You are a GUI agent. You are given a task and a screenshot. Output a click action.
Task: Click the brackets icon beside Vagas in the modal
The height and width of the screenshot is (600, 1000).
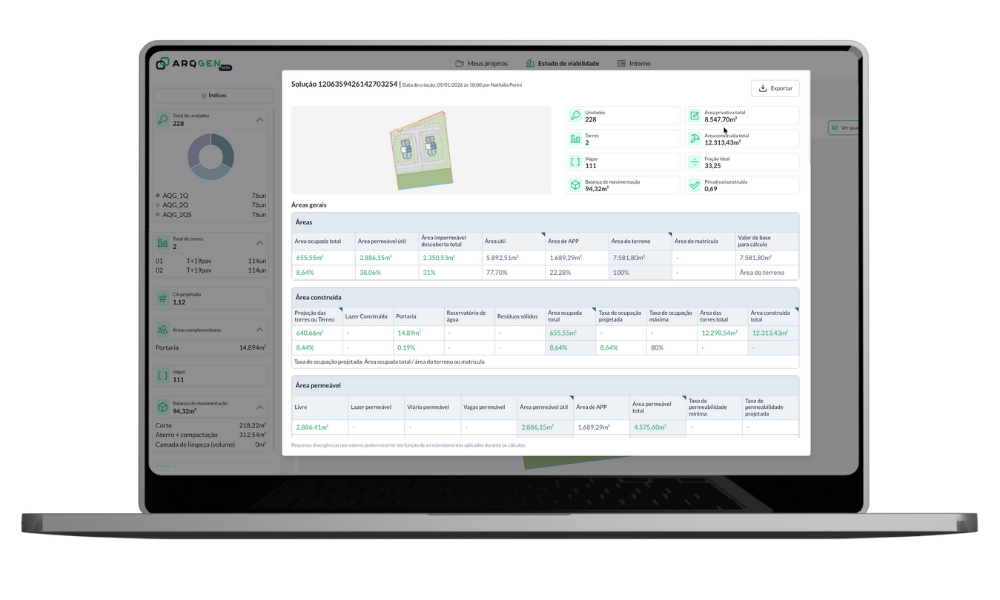pyautogui.click(x=575, y=162)
